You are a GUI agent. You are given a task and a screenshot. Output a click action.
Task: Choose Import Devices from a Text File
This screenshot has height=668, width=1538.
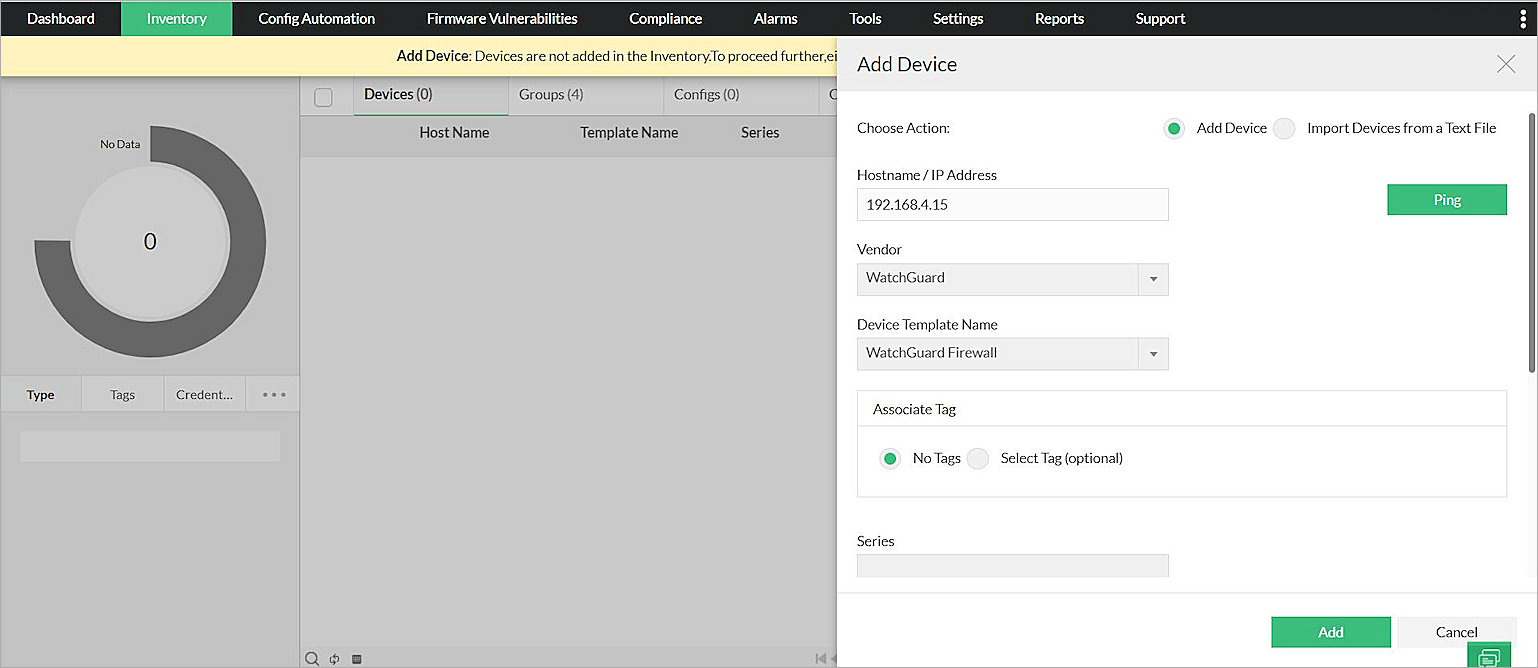pos(1283,128)
